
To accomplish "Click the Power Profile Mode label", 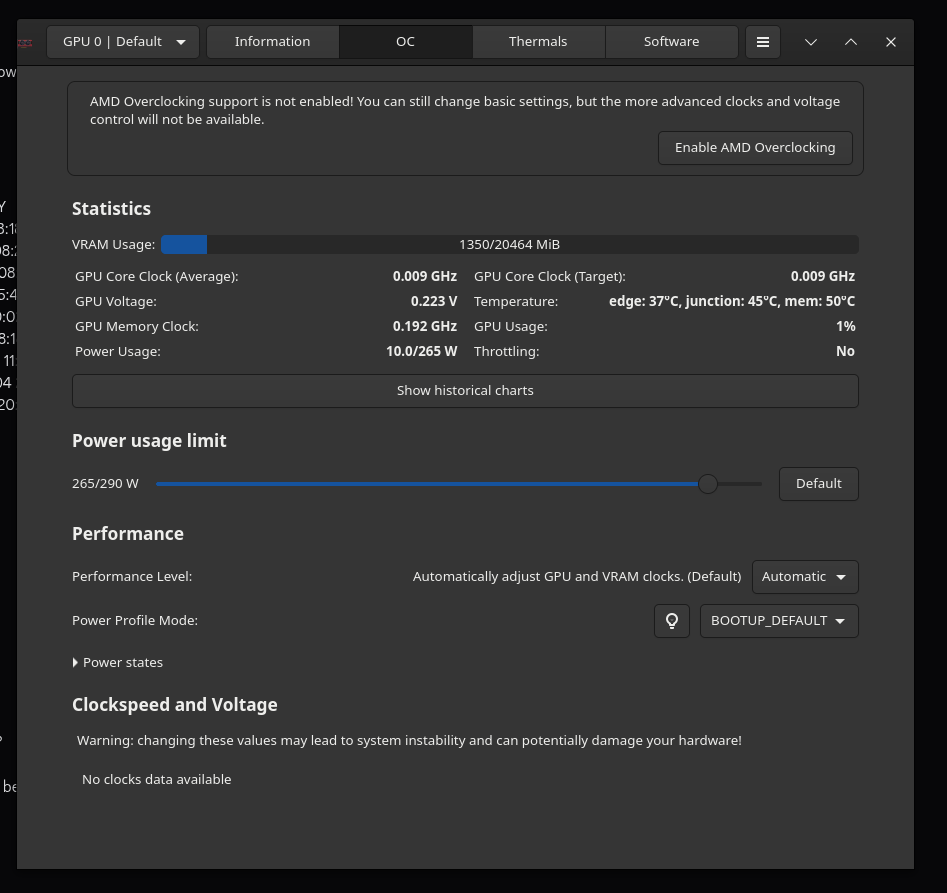I will point(135,621).
